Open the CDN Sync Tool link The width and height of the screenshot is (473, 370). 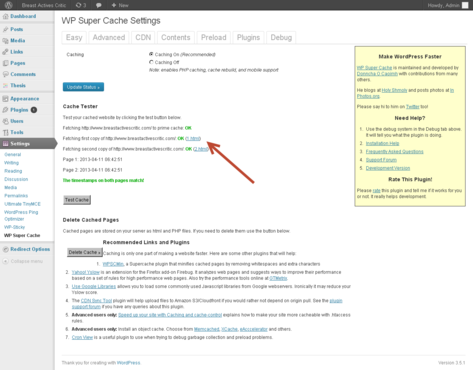pos(96,301)
